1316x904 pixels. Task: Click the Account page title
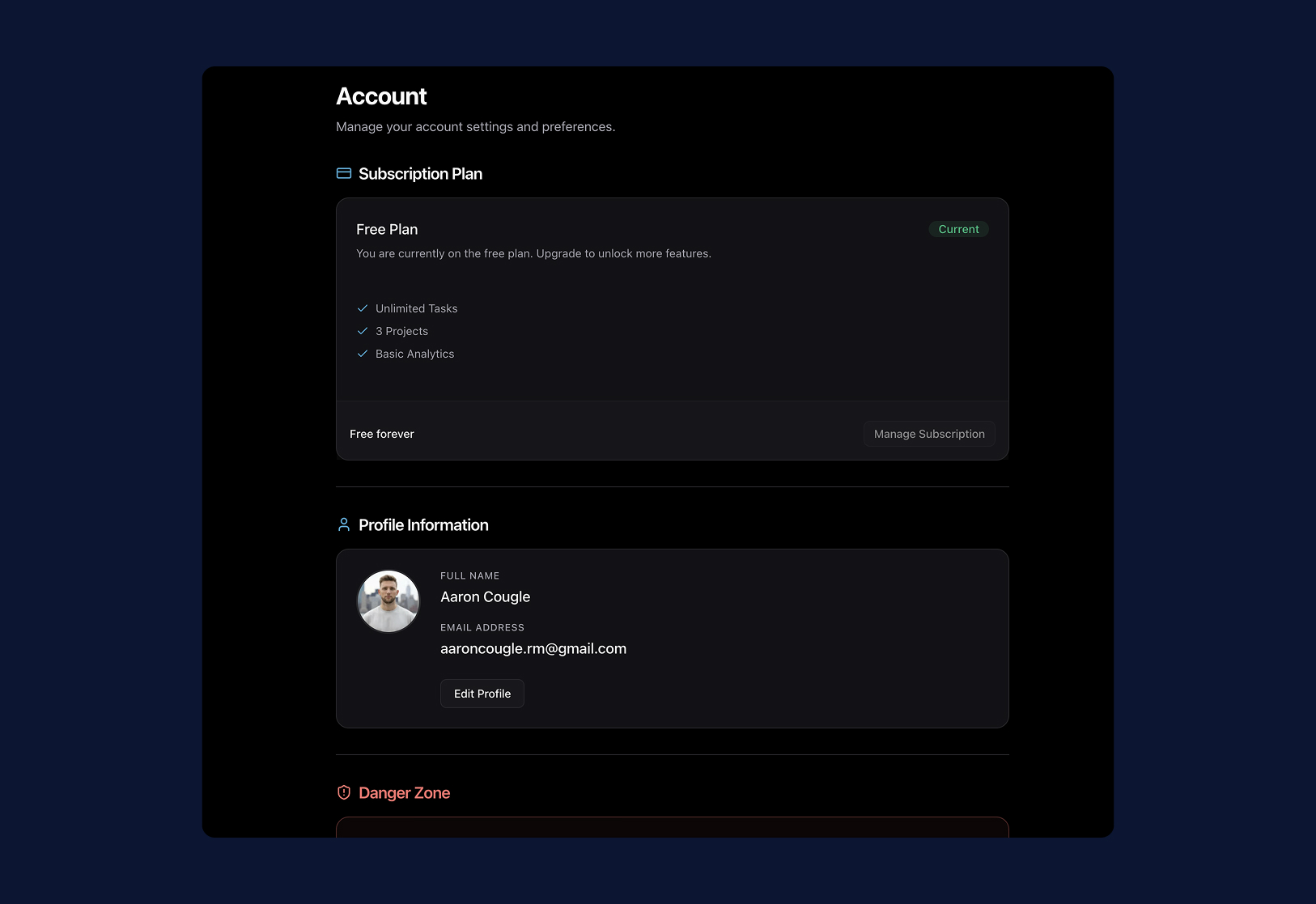[x=381, y=96]
